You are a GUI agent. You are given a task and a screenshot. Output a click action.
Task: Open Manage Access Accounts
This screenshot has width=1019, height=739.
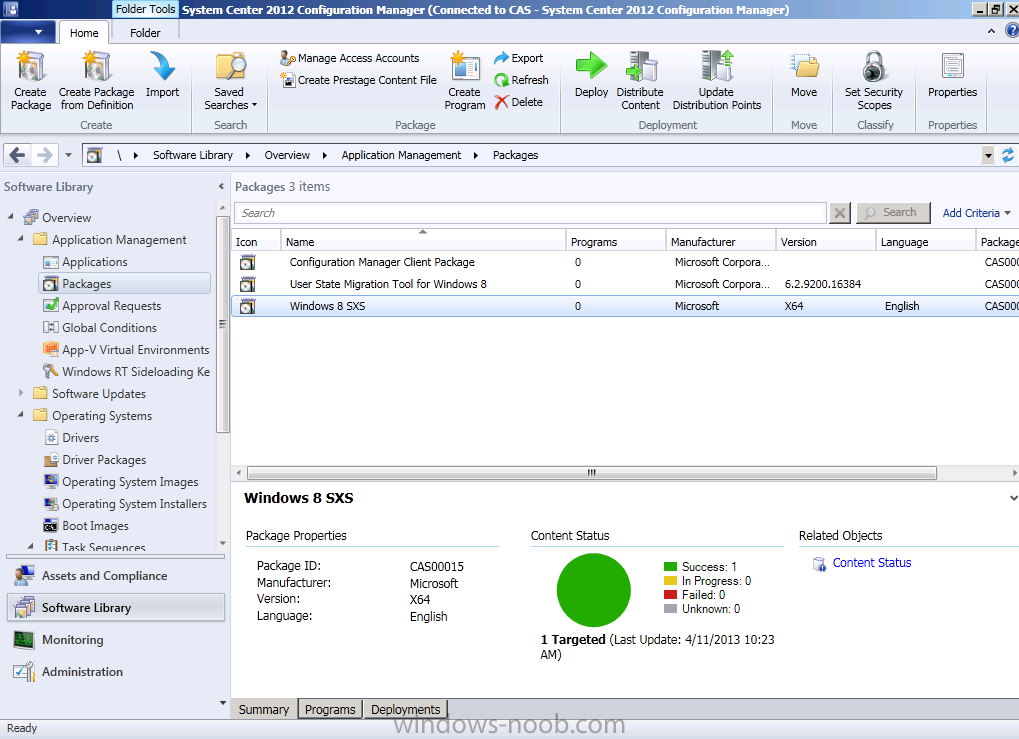(350, 58)
